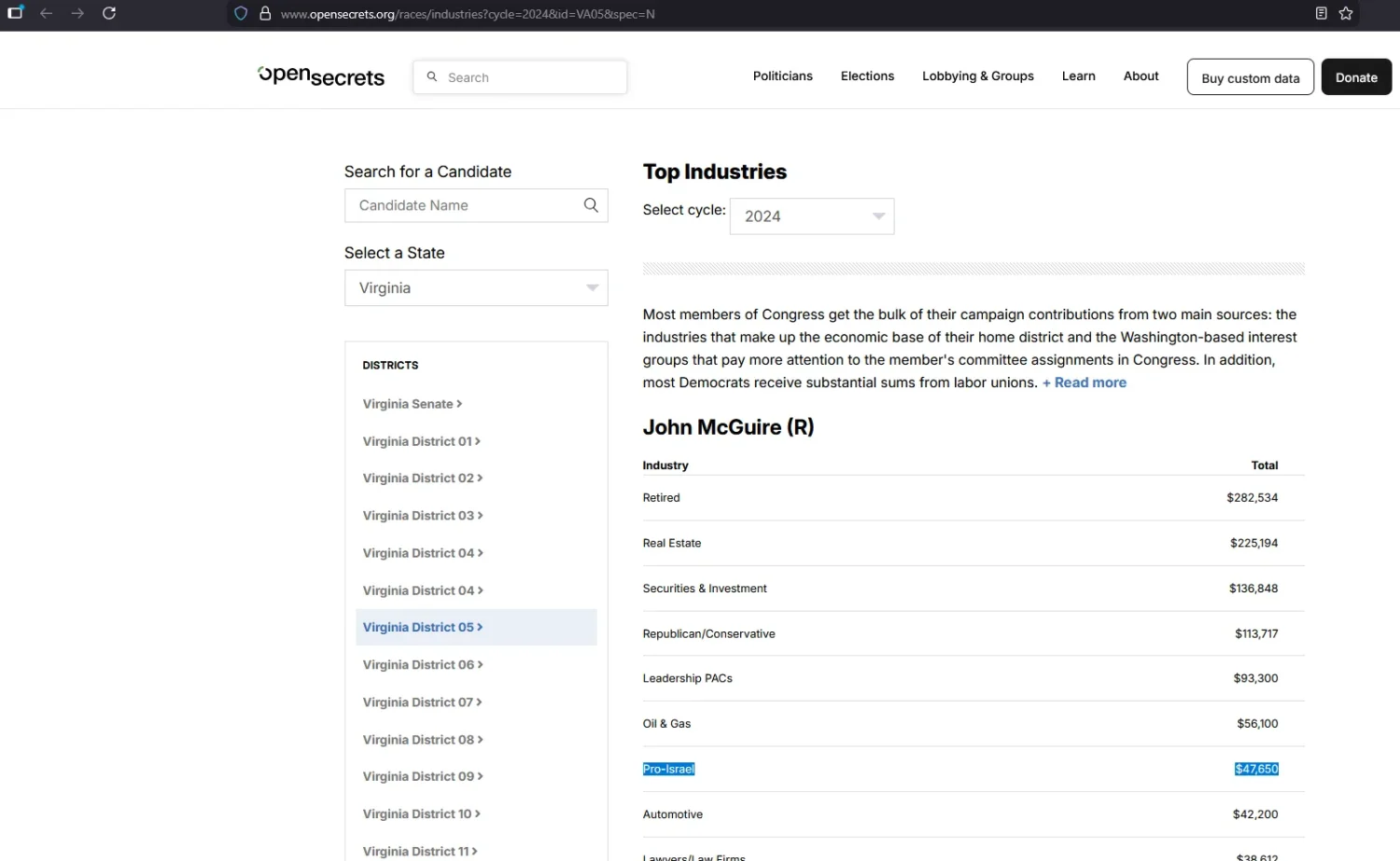Click the $225,194 total value
The height and width of the screenshot is (861, 1400).
1254,544
